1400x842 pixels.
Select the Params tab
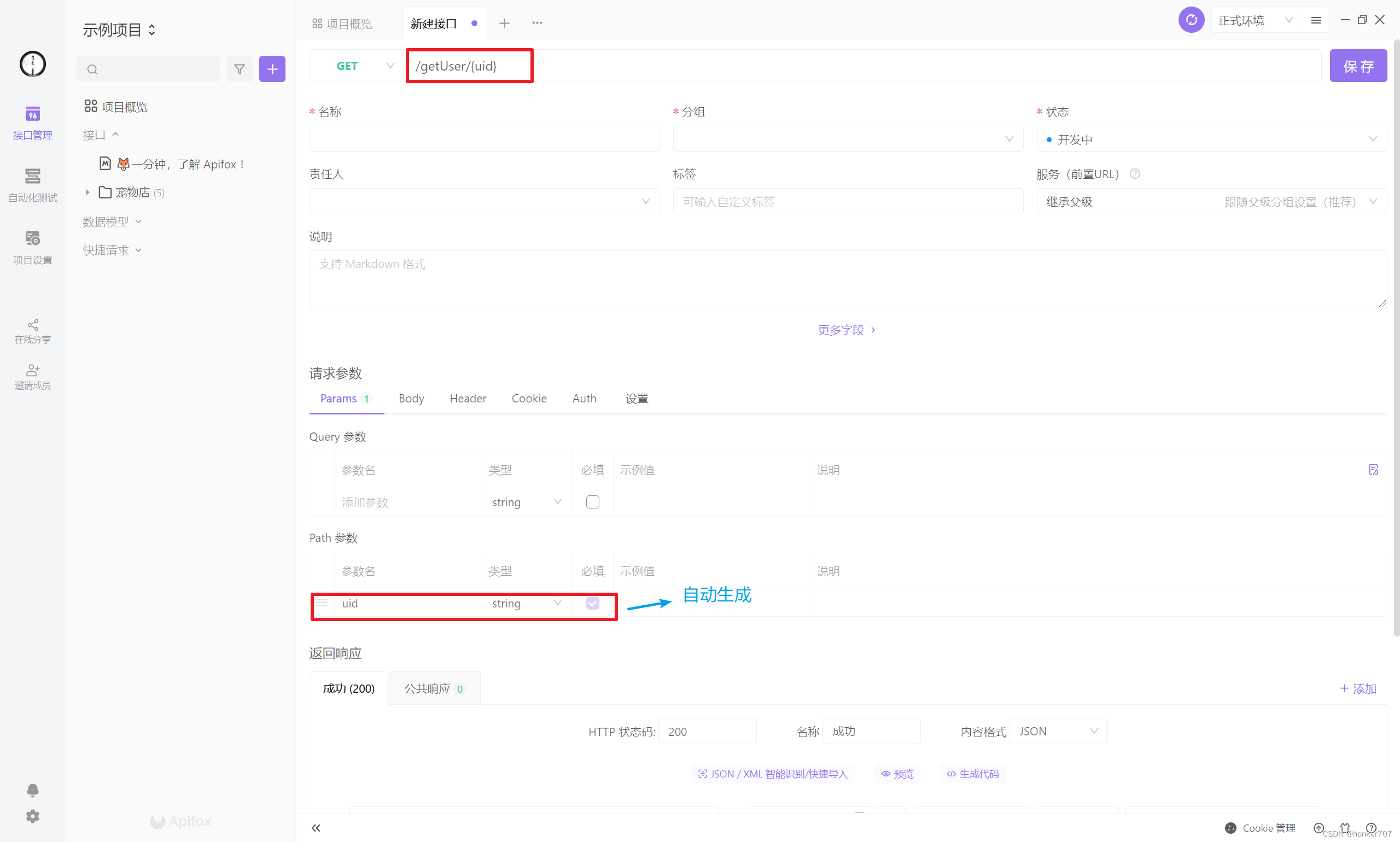click(346, 398)
